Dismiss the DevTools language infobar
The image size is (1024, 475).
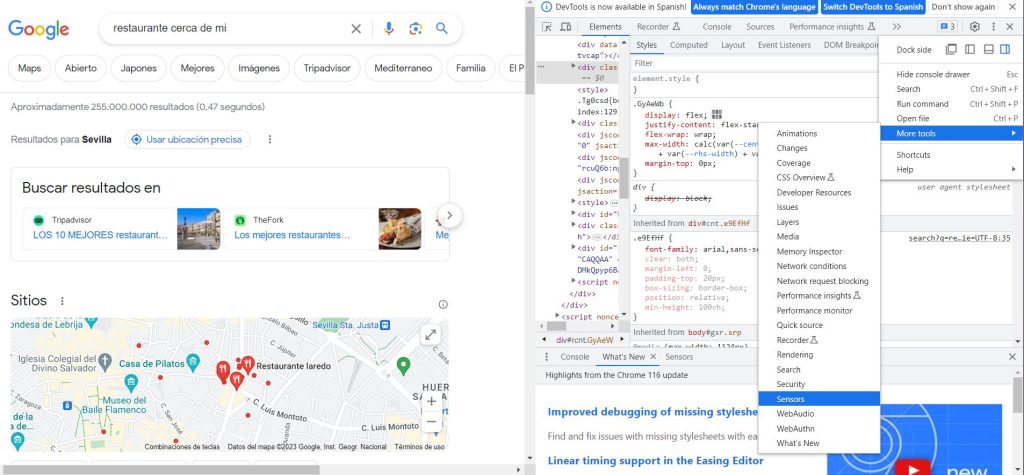pyautogui.click(x=1012, y=7)
